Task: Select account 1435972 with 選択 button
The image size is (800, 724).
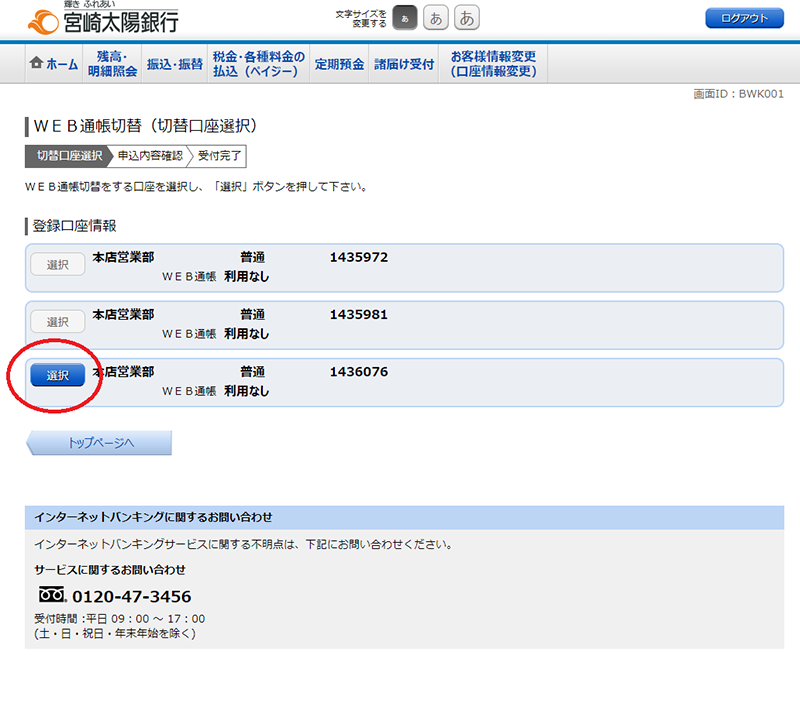Action: (x=57, y=264)
